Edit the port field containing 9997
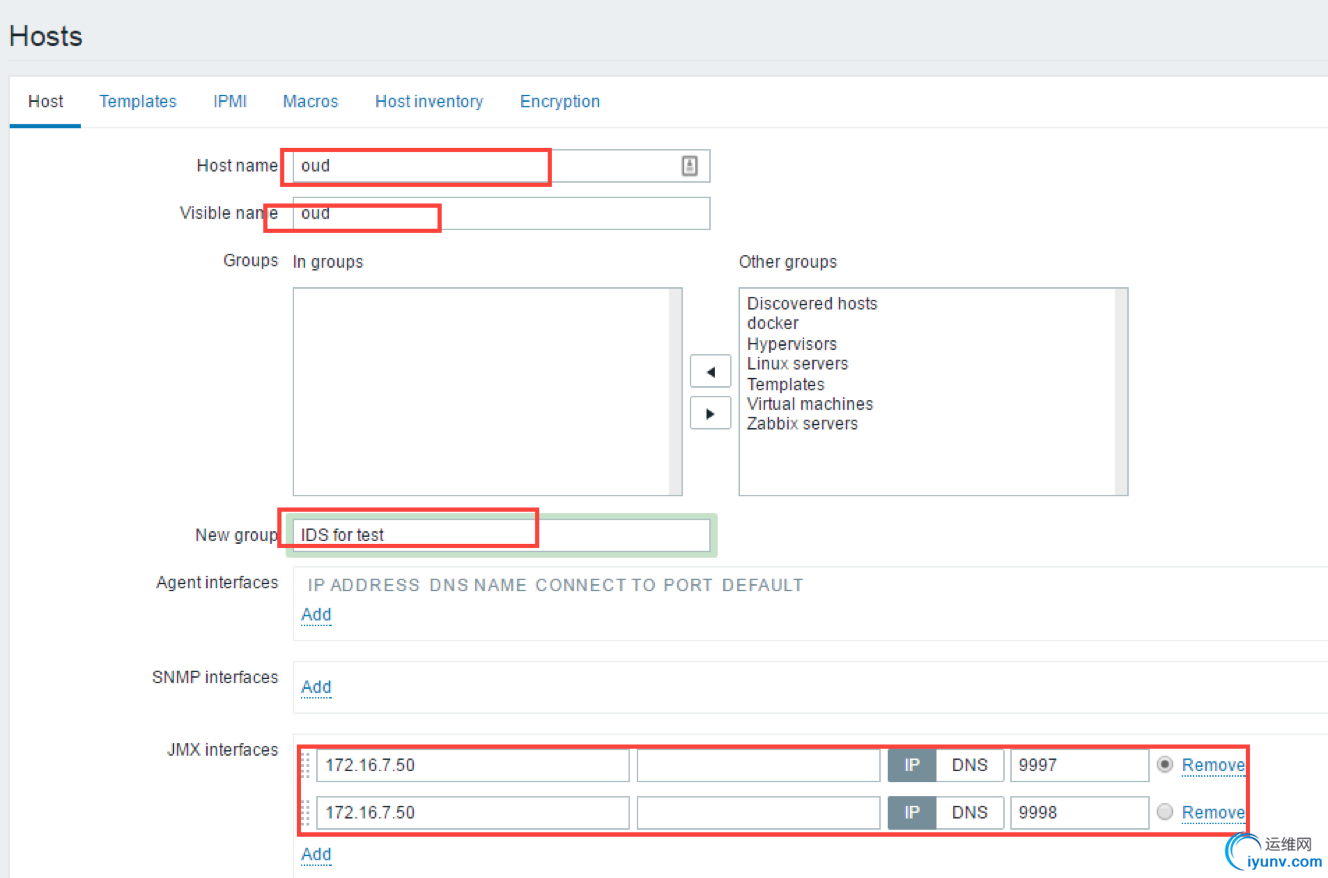 1079,765
